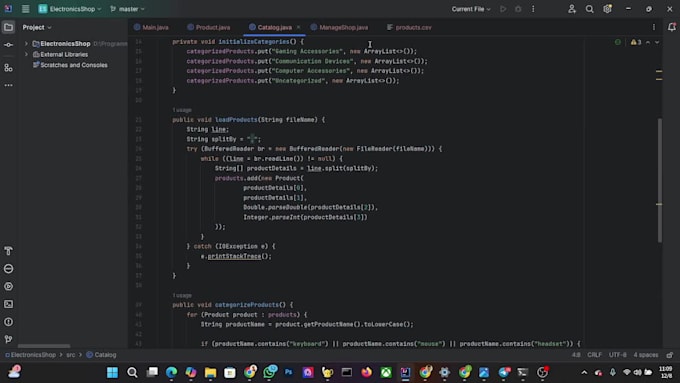Open File Explorer from taskbar
Viewport: 680px width, 383px height.
point(210,372)
